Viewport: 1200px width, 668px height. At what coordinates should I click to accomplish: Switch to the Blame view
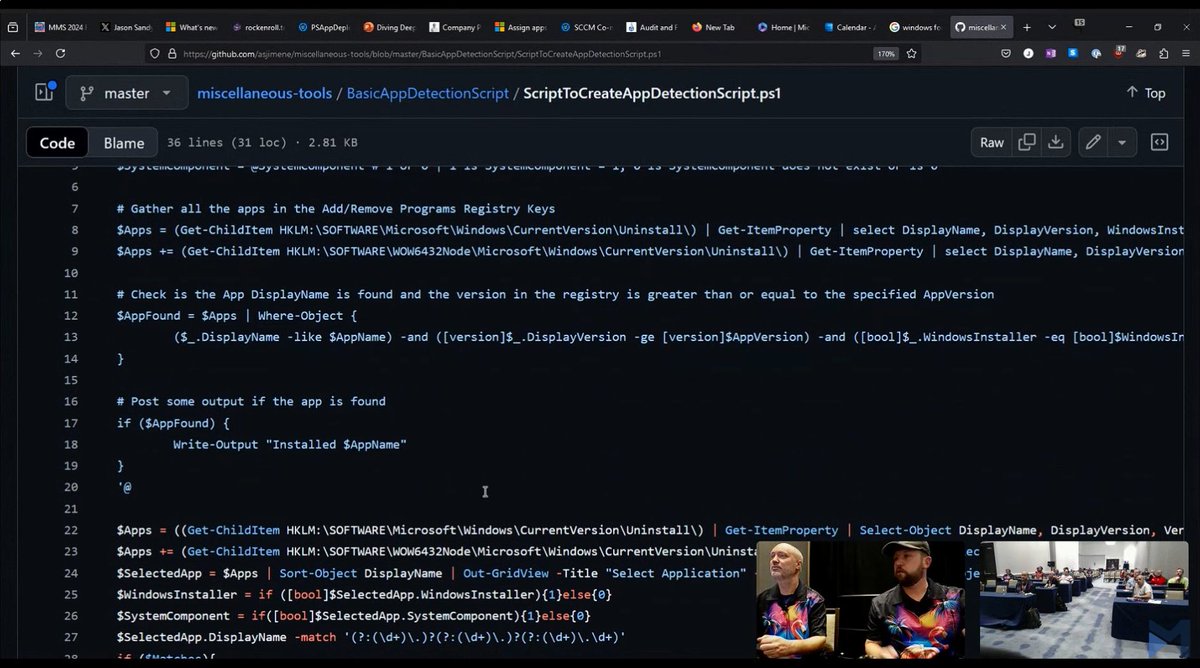(124, 142)
